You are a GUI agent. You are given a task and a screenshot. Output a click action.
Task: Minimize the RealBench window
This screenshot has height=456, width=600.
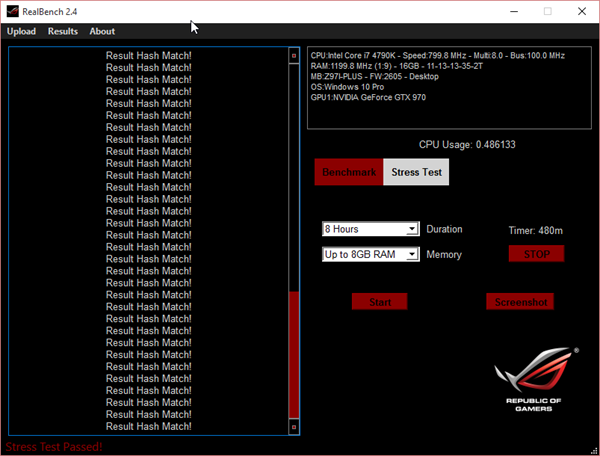coord(514,11)
